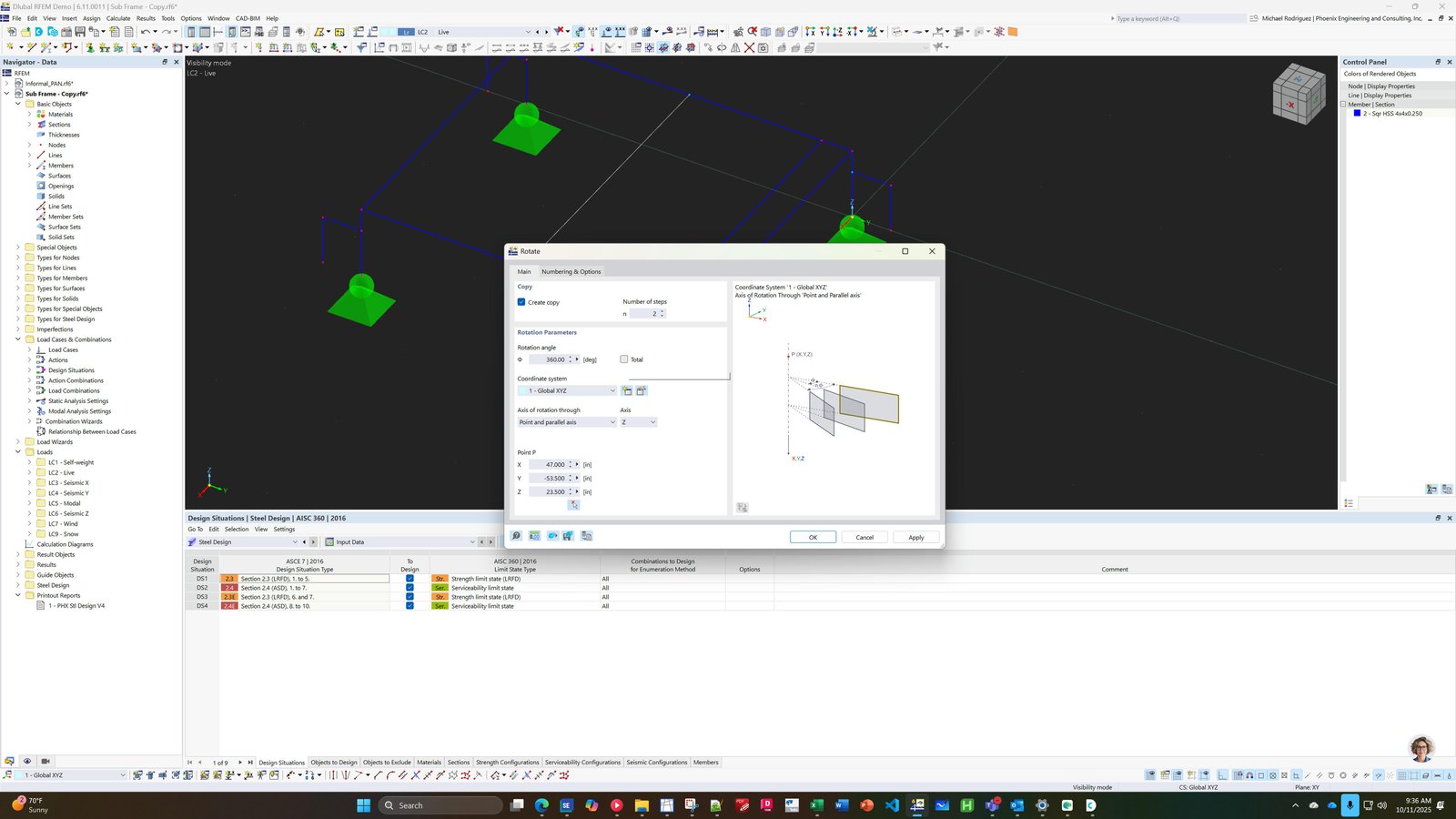The width and height of the screenshot is (1456, 819).
Task: Click the diagram options icon below preview image
Action: coord(742,508)
